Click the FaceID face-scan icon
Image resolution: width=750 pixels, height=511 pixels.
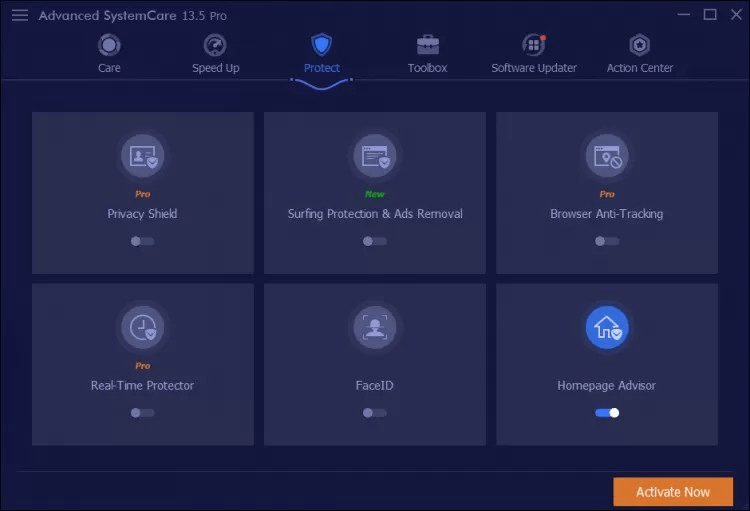pos(375,328)
